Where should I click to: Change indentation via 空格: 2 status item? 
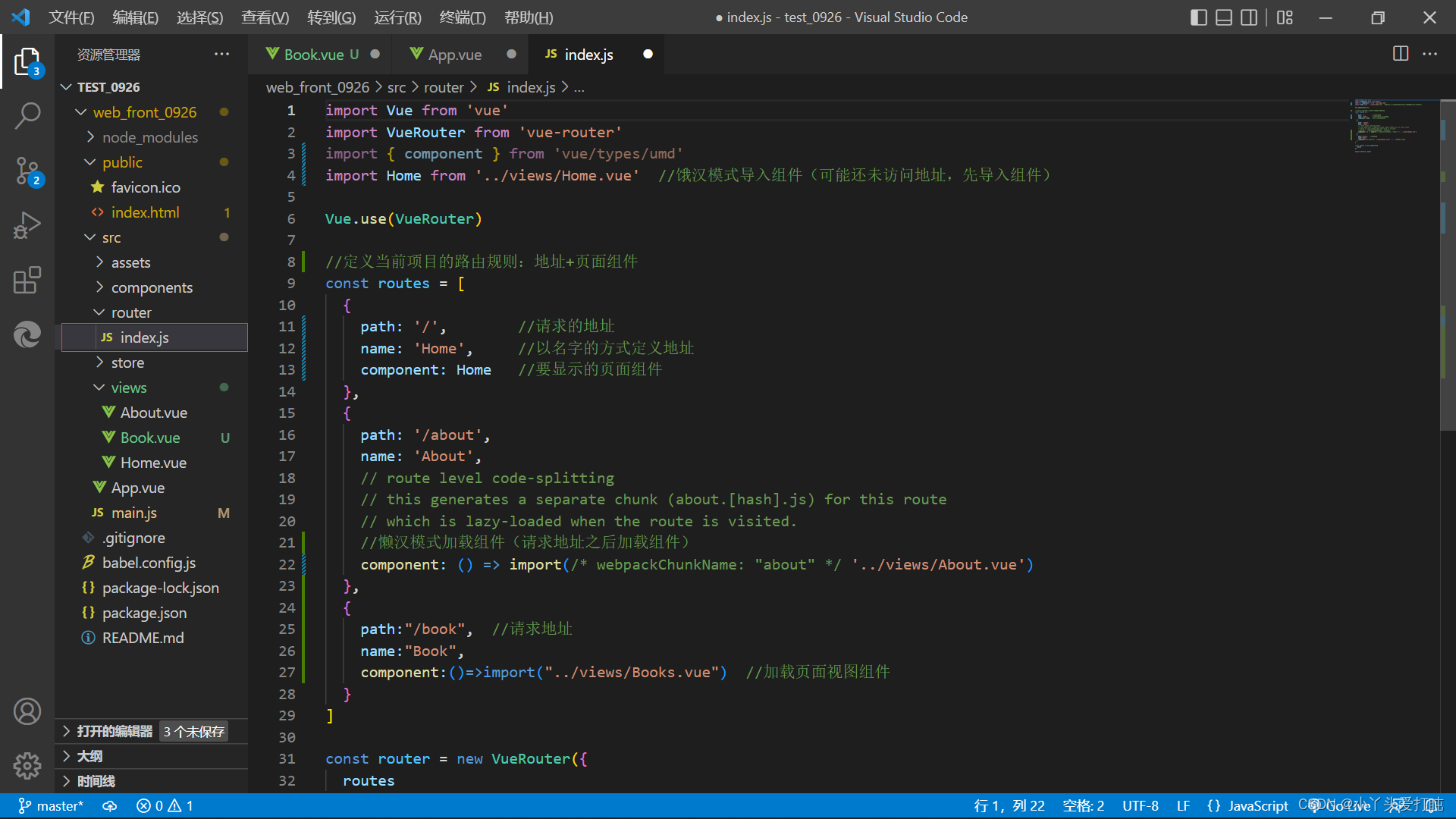coord(1083,805)
